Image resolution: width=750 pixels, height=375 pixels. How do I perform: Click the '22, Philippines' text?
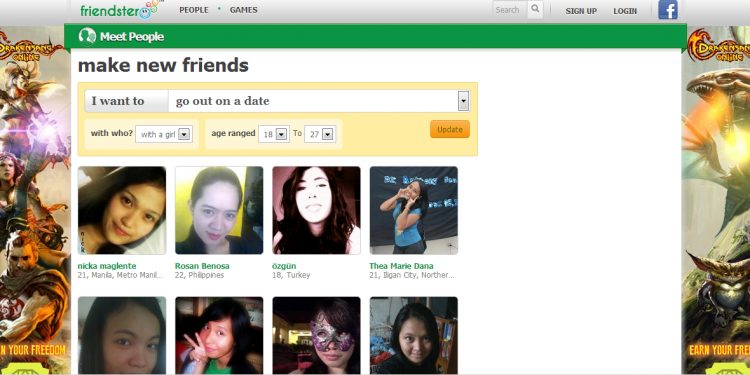click(199, 276)
